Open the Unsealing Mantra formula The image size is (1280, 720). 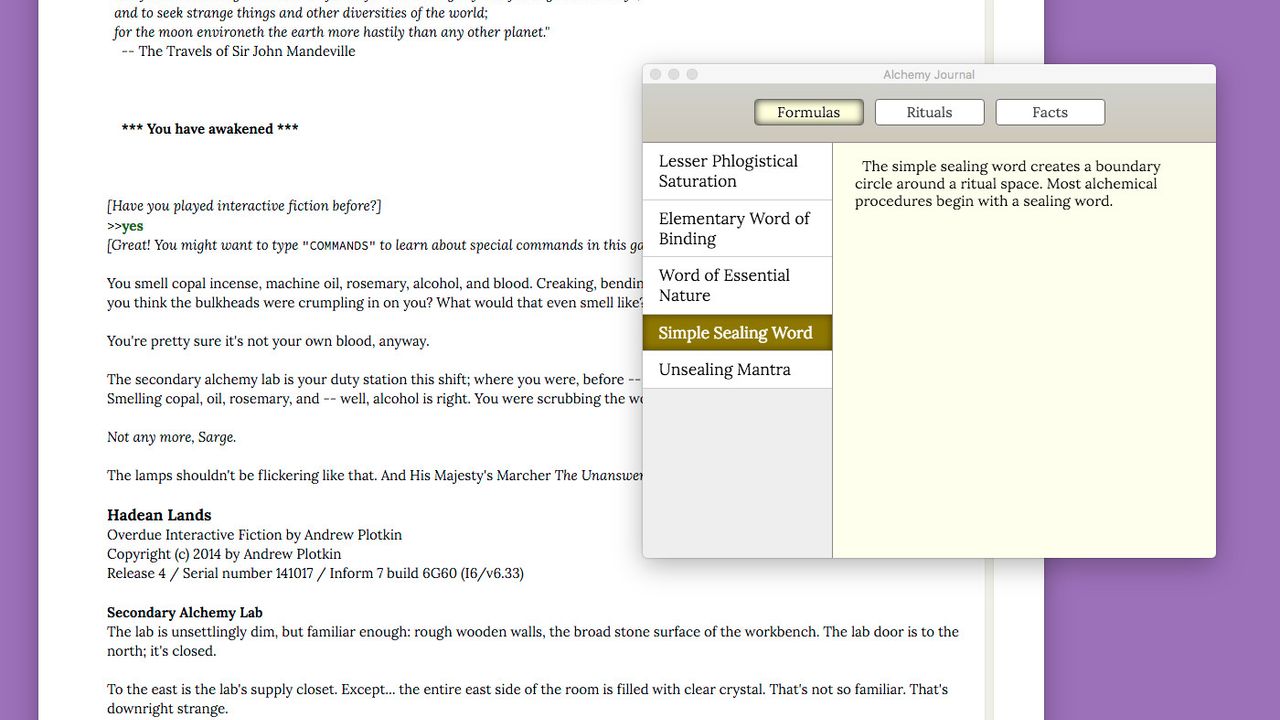(737, 370)
